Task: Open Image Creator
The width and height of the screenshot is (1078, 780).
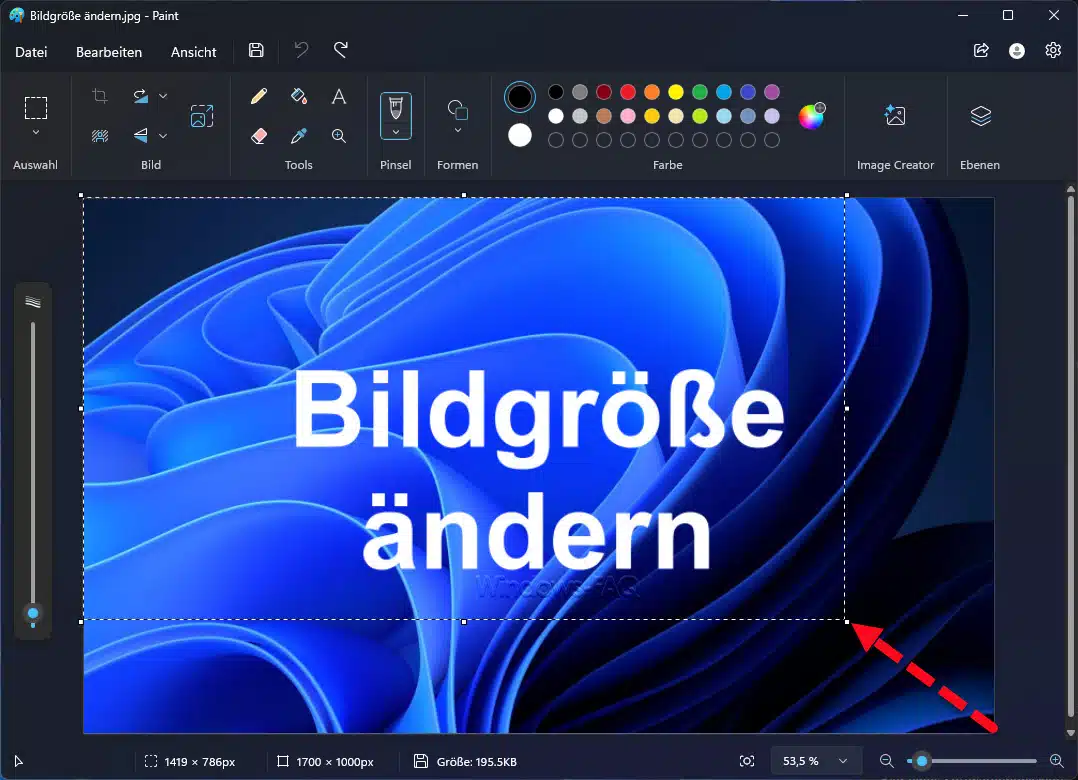Action: point(895,116)
